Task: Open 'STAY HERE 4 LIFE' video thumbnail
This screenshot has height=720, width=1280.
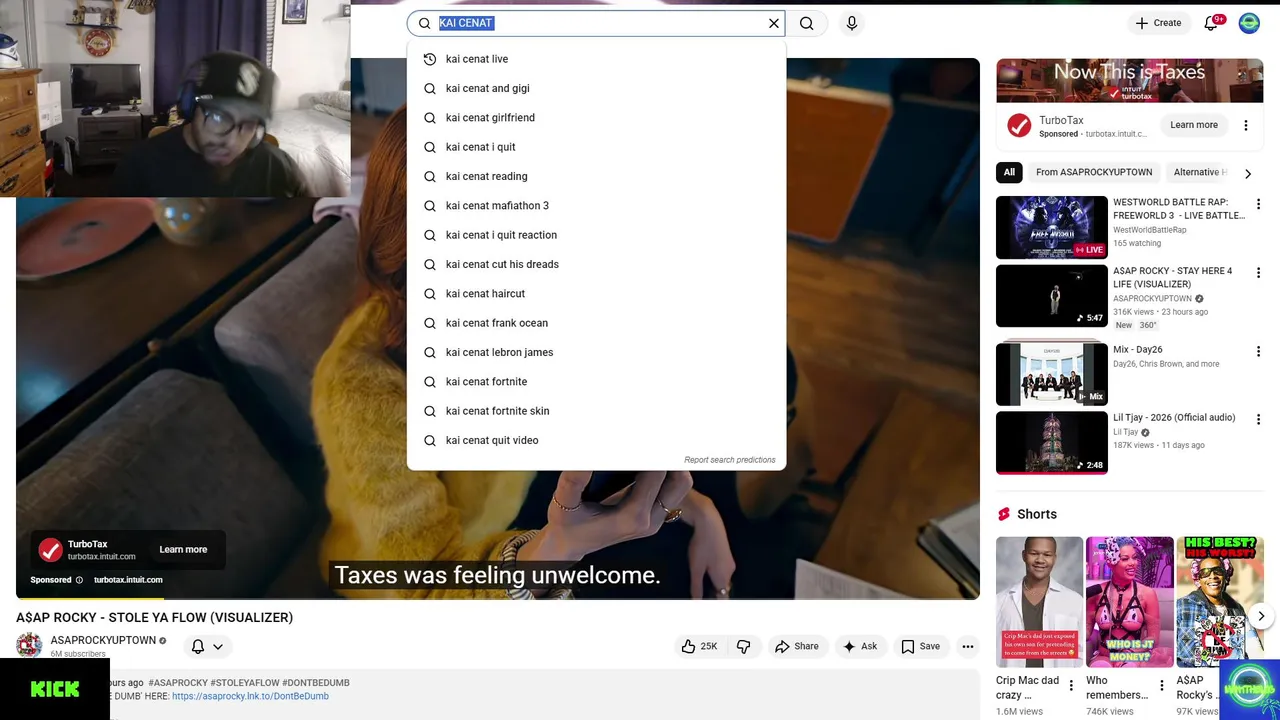Action: [1052, 296]
